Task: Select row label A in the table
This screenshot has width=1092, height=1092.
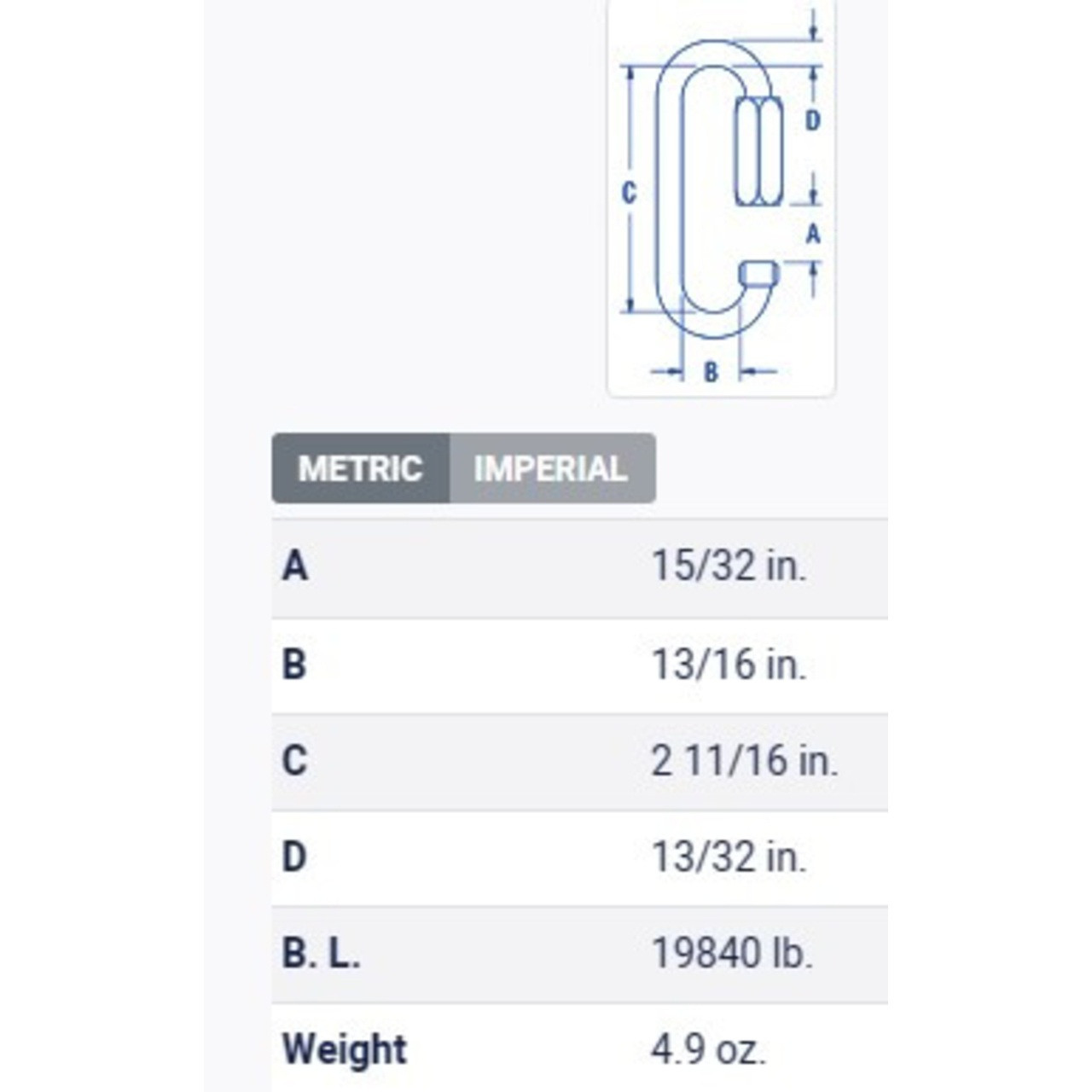Action: tap(294, 565)
